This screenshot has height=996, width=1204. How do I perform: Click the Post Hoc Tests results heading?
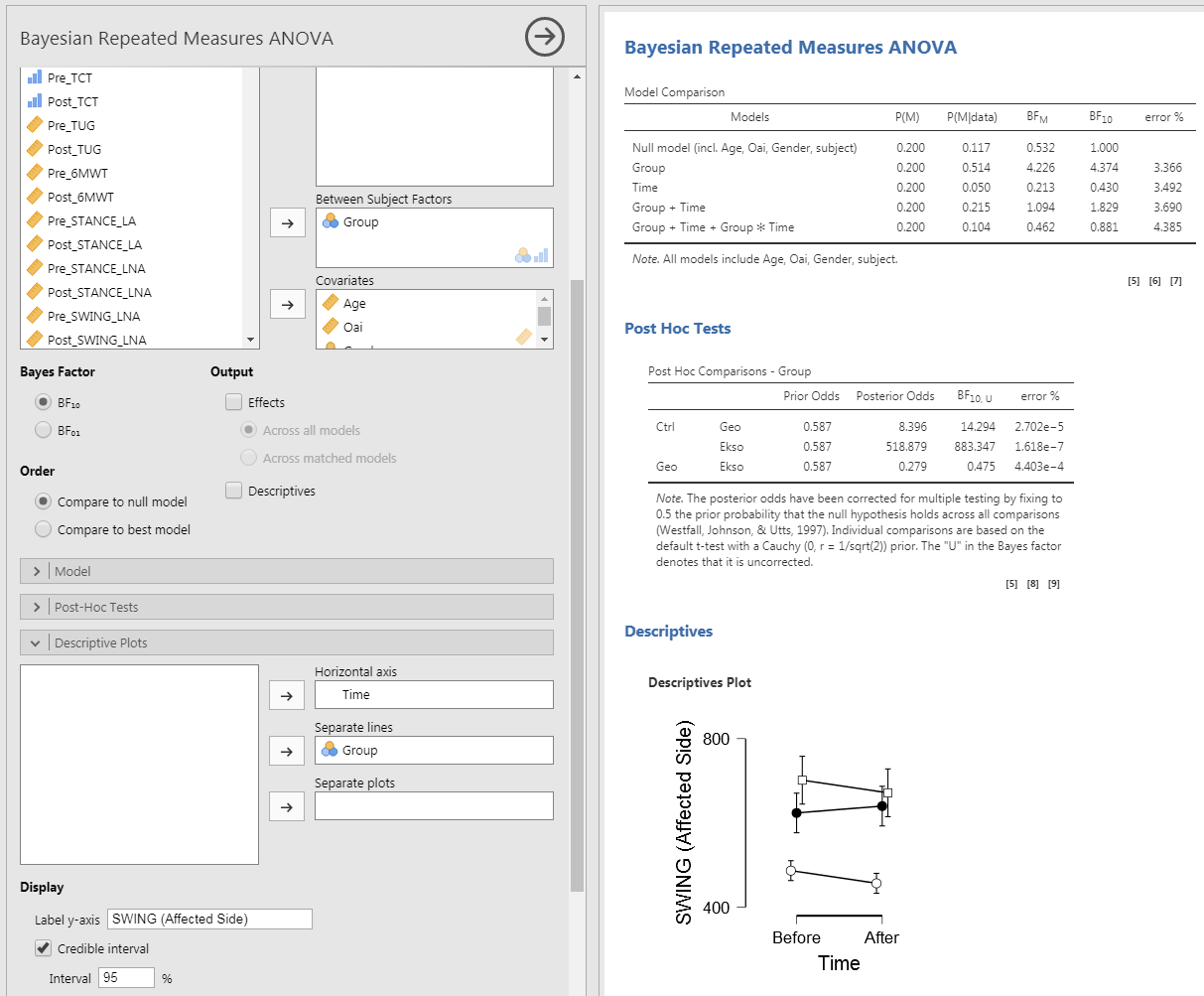click(677, 329)
